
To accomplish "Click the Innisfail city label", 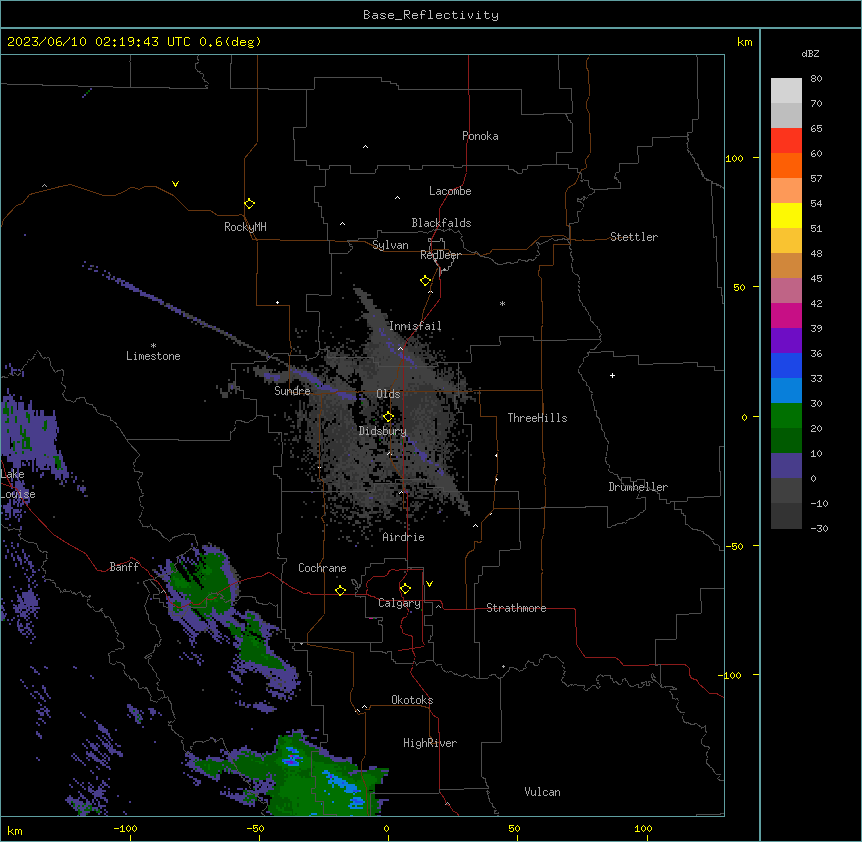I will (415, 326).
